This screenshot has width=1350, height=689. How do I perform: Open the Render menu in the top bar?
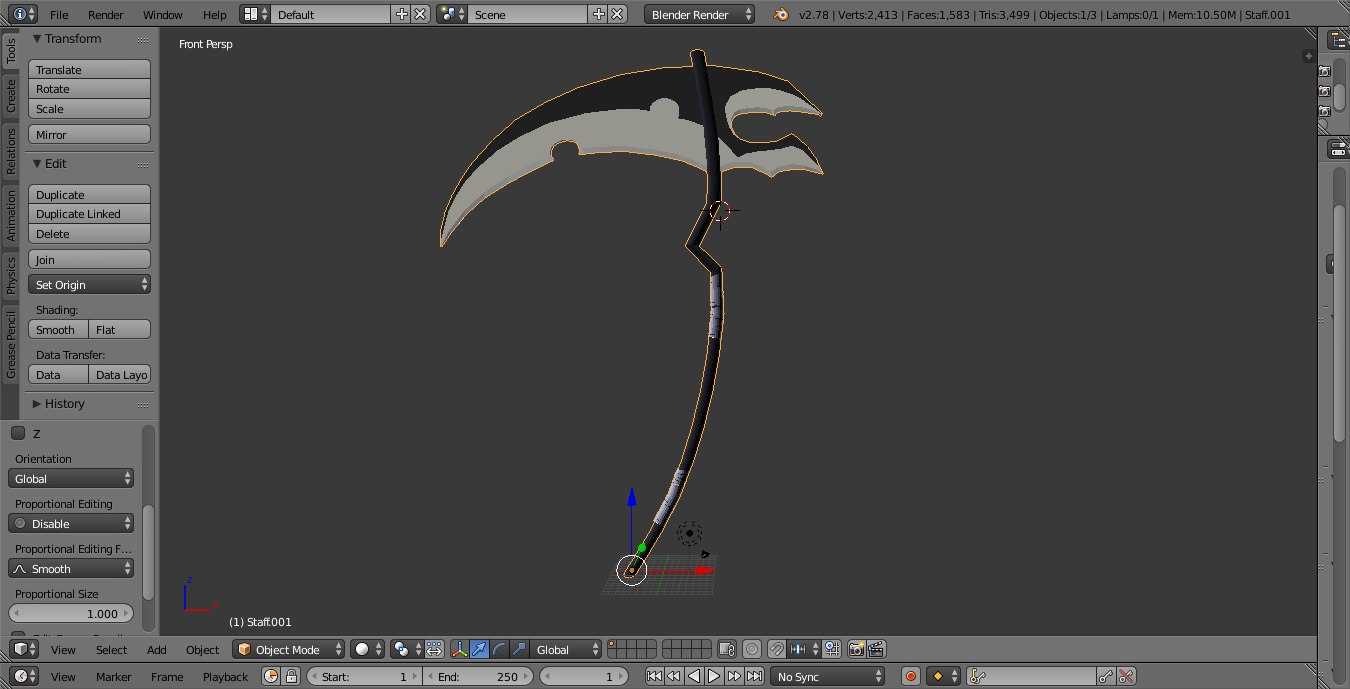click(105, 15)
